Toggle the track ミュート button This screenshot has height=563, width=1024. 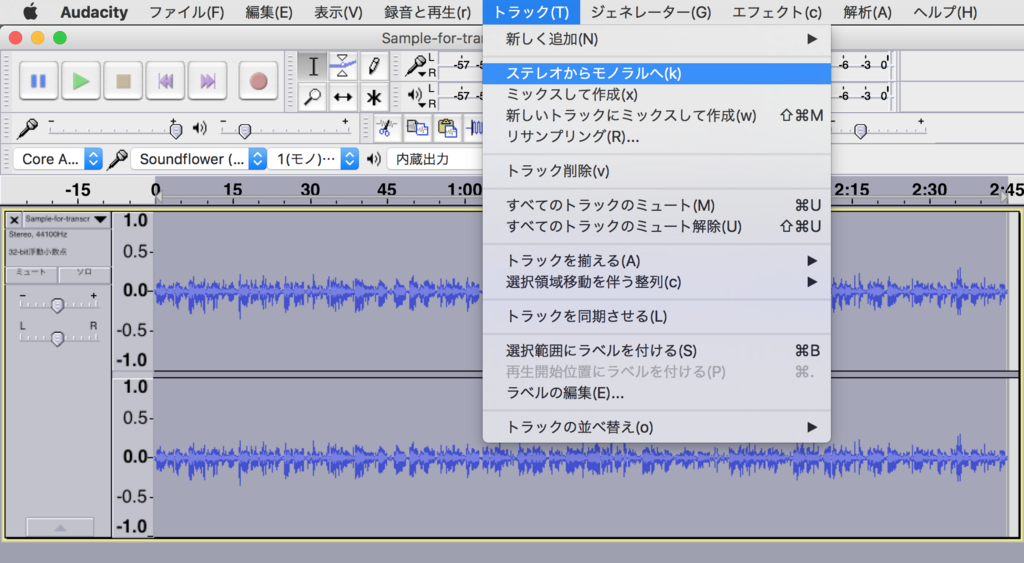pyautogui.click(x=31, y=272)
